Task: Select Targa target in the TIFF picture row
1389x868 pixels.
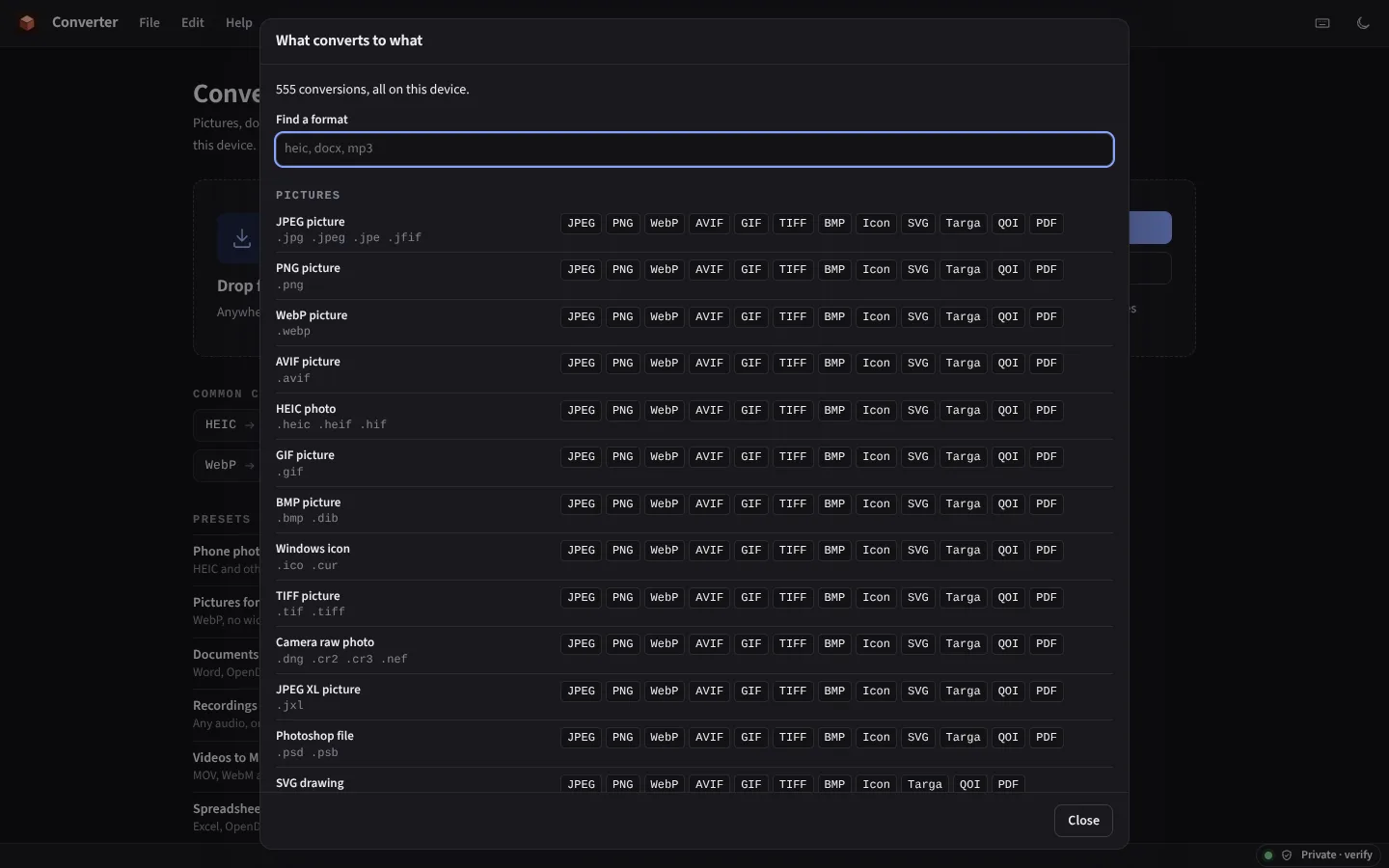Action: click(963, 598)
